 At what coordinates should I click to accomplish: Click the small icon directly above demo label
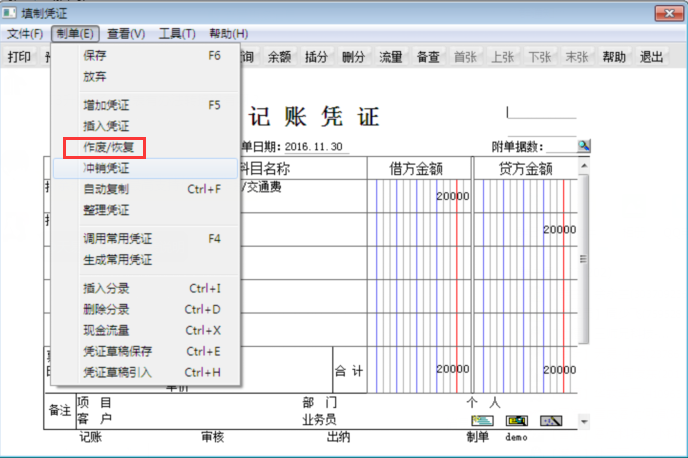point(516,421)
